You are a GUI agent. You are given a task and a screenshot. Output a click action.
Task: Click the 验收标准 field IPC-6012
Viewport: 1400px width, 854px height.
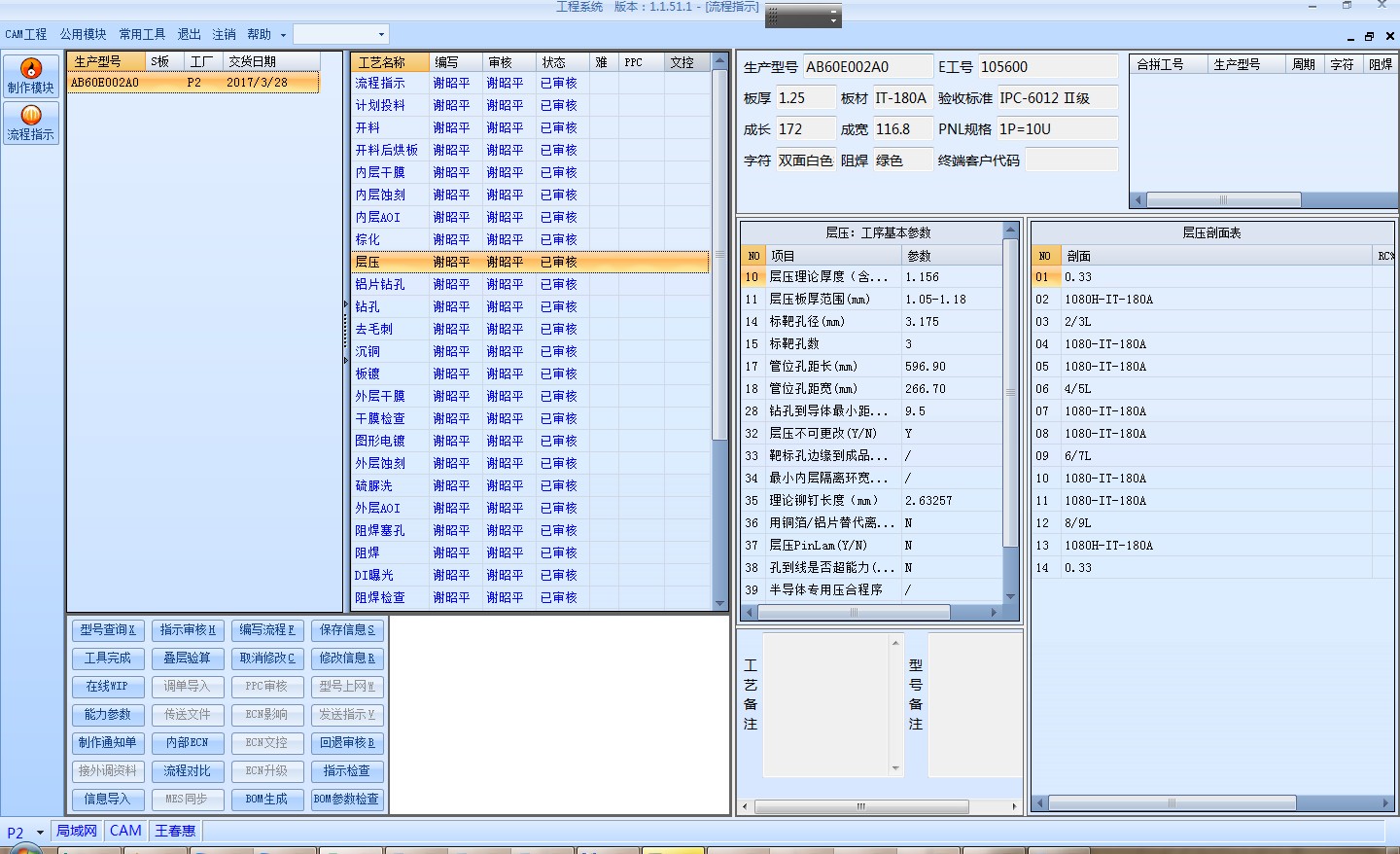(x=1057, y=98)
